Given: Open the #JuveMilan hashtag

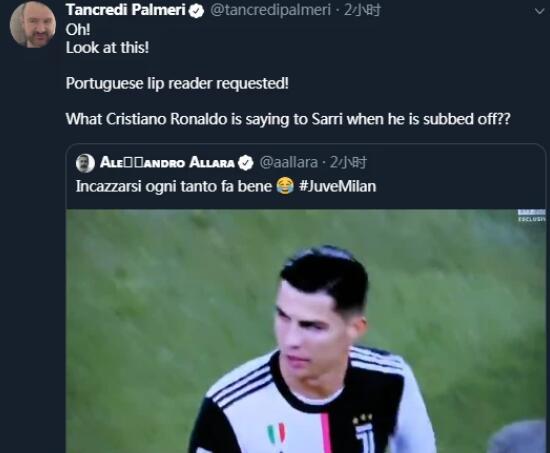Looking at the screenshot, I should (337, 186).
